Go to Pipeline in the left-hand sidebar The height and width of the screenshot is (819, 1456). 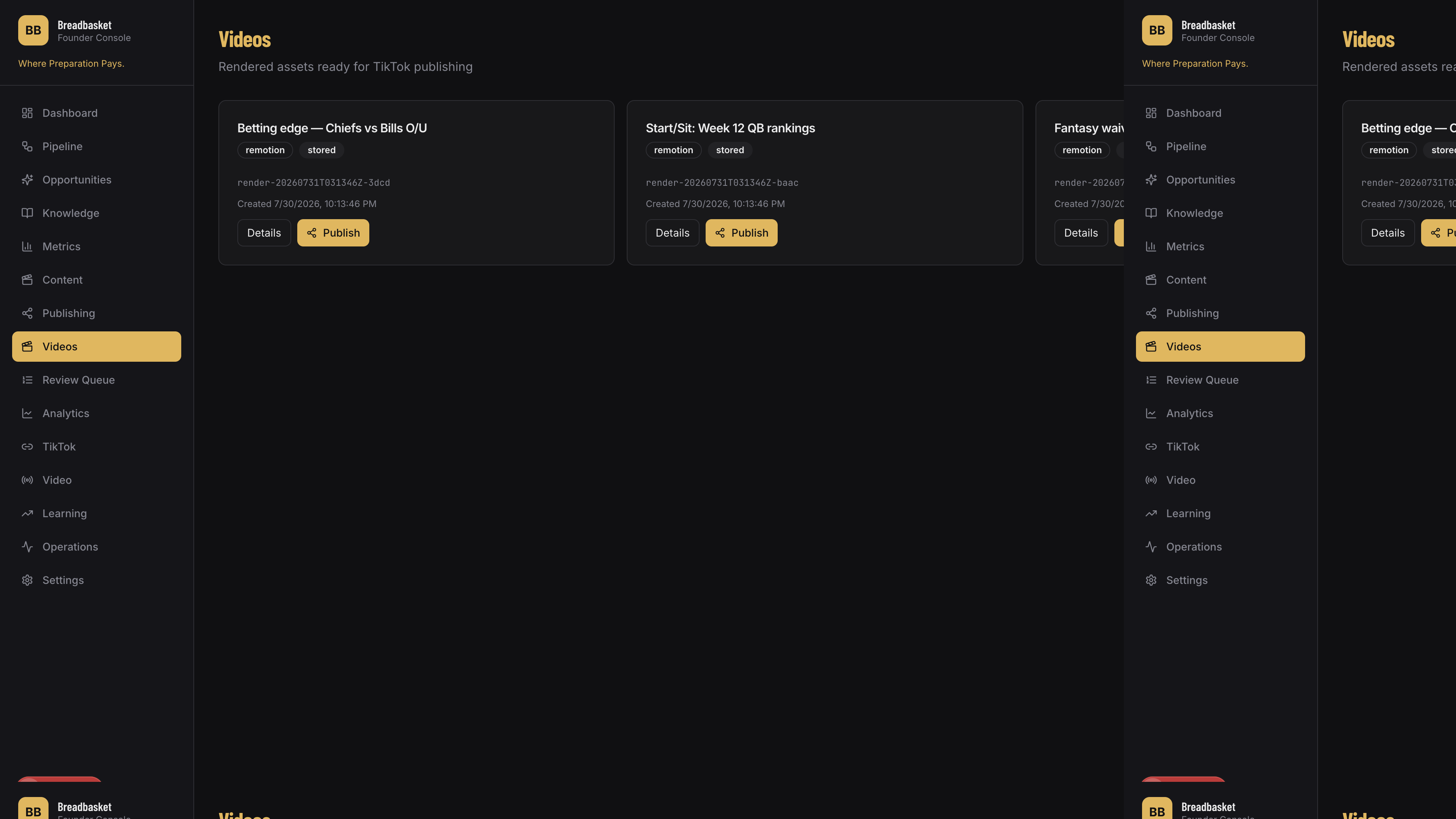click(x=97, y=146)
